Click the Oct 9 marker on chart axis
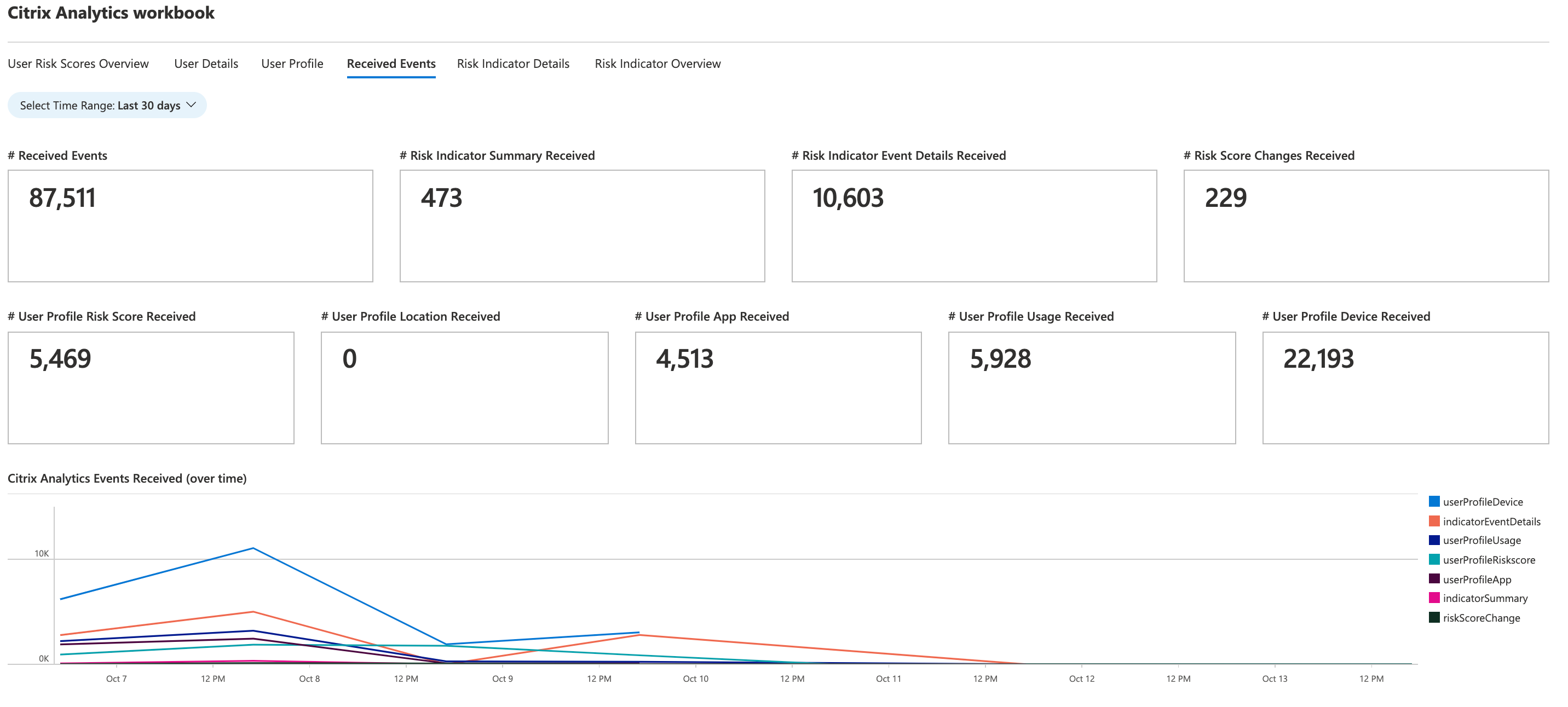This screenshot has width=1568, height=707. [502, 679]
